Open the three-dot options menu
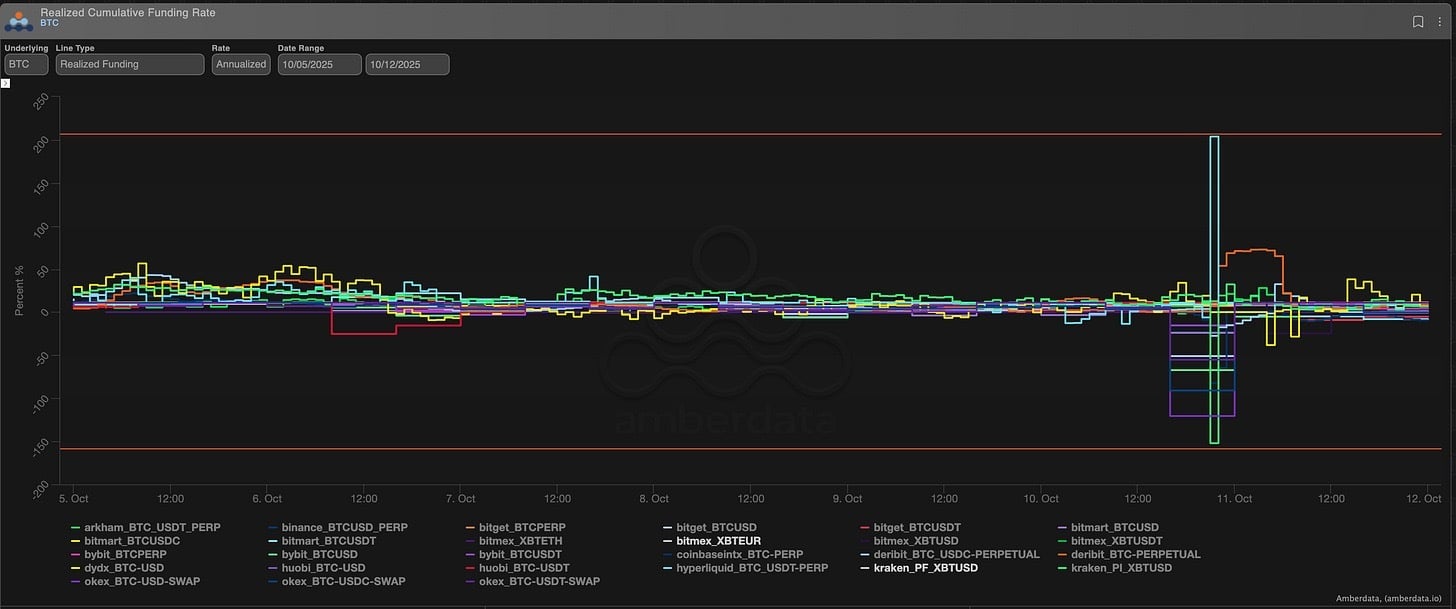 tap(1439, 21)
